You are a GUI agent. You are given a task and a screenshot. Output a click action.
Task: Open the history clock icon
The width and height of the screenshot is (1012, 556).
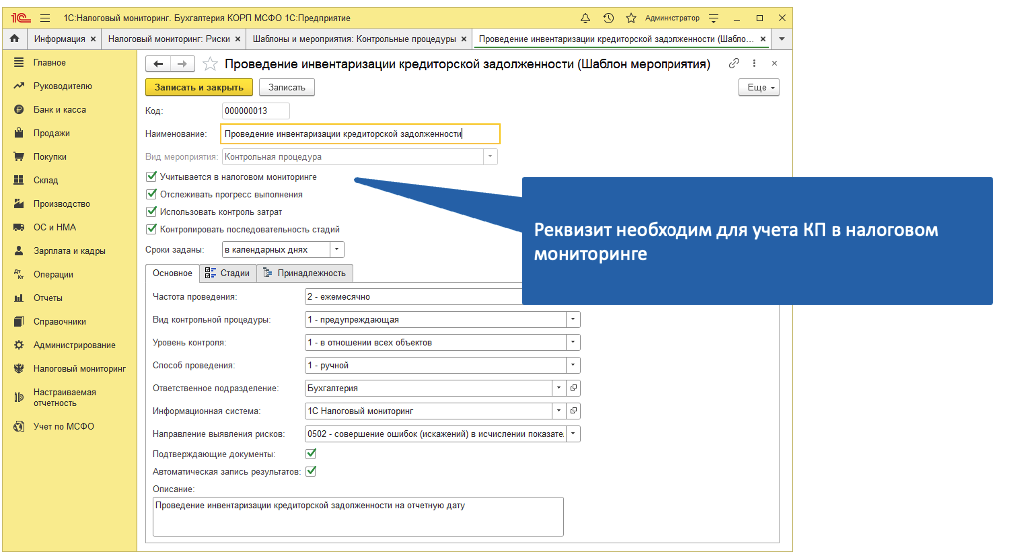tap(609, 18)
